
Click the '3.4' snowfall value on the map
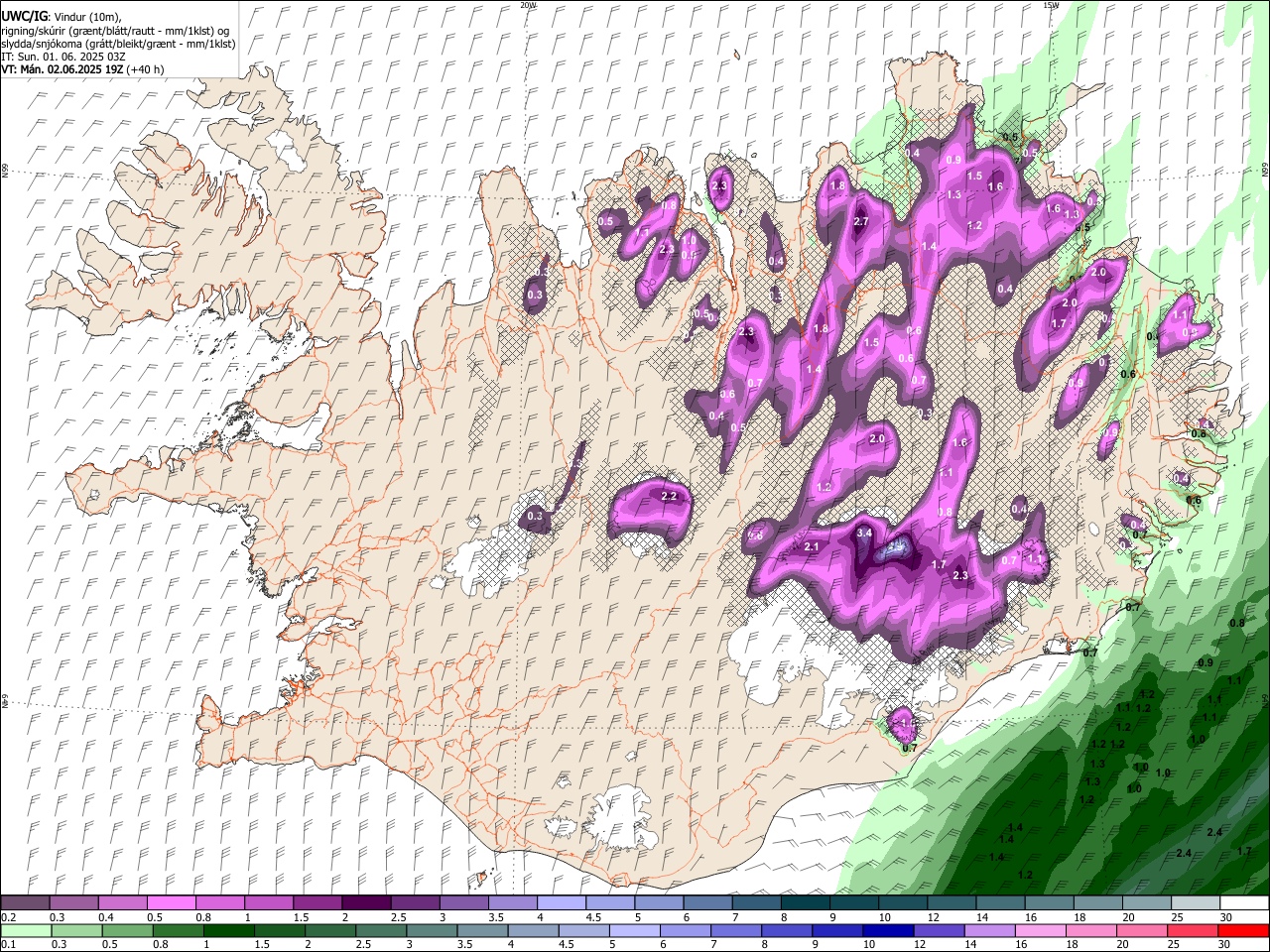(x=864, y=533)
